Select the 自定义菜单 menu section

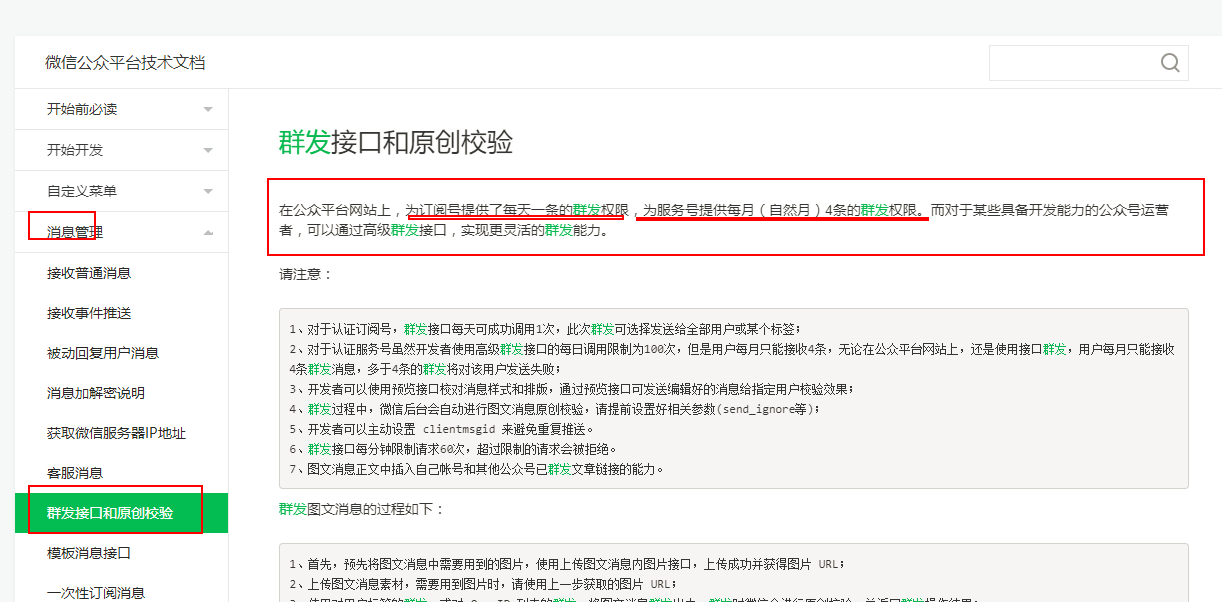[x=82, y=191]
